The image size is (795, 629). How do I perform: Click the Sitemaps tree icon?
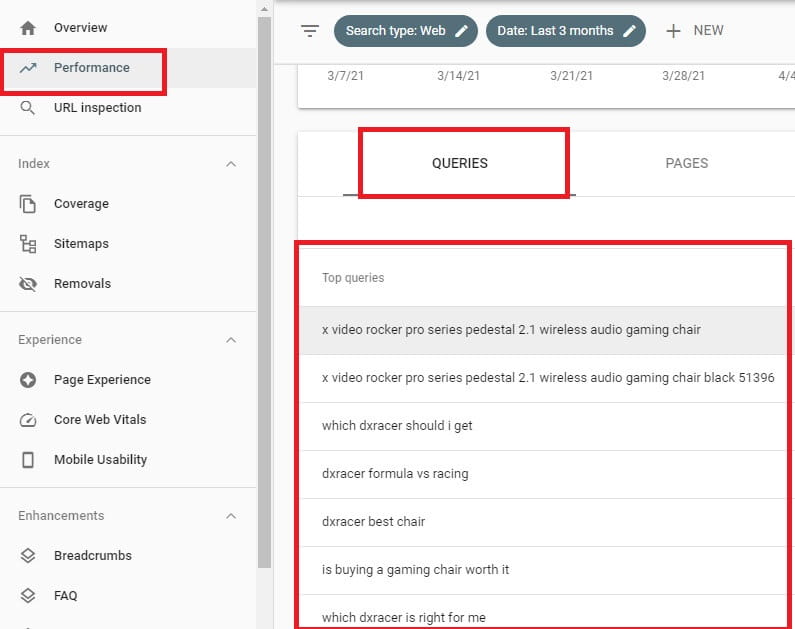pos(28,244)
